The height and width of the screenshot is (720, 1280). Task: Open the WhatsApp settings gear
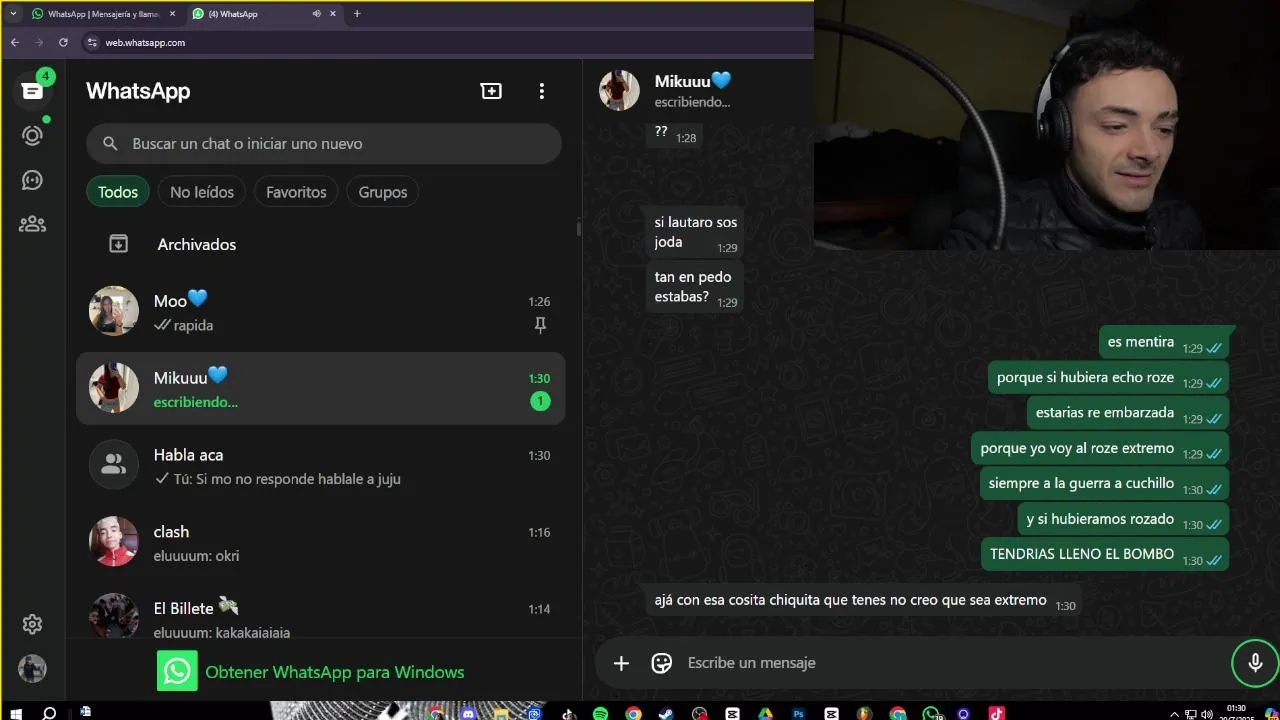(32, 624)
